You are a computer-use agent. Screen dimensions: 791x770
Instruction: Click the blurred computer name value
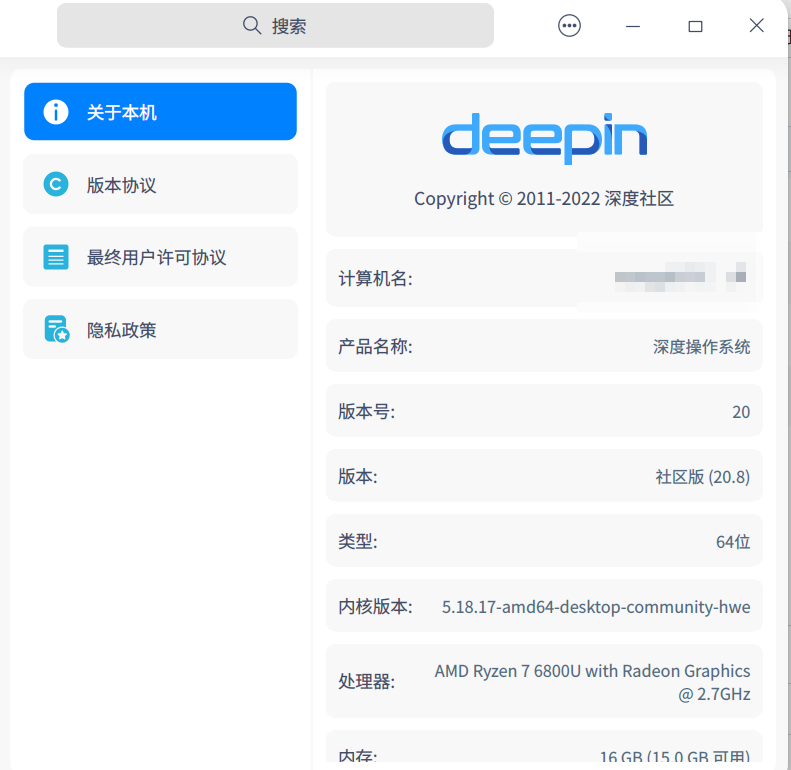680,277
